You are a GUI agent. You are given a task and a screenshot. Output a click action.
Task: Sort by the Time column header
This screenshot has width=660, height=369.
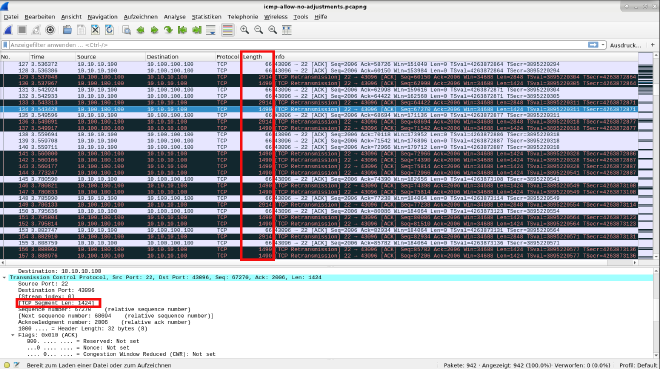click(x=52, y=57)
